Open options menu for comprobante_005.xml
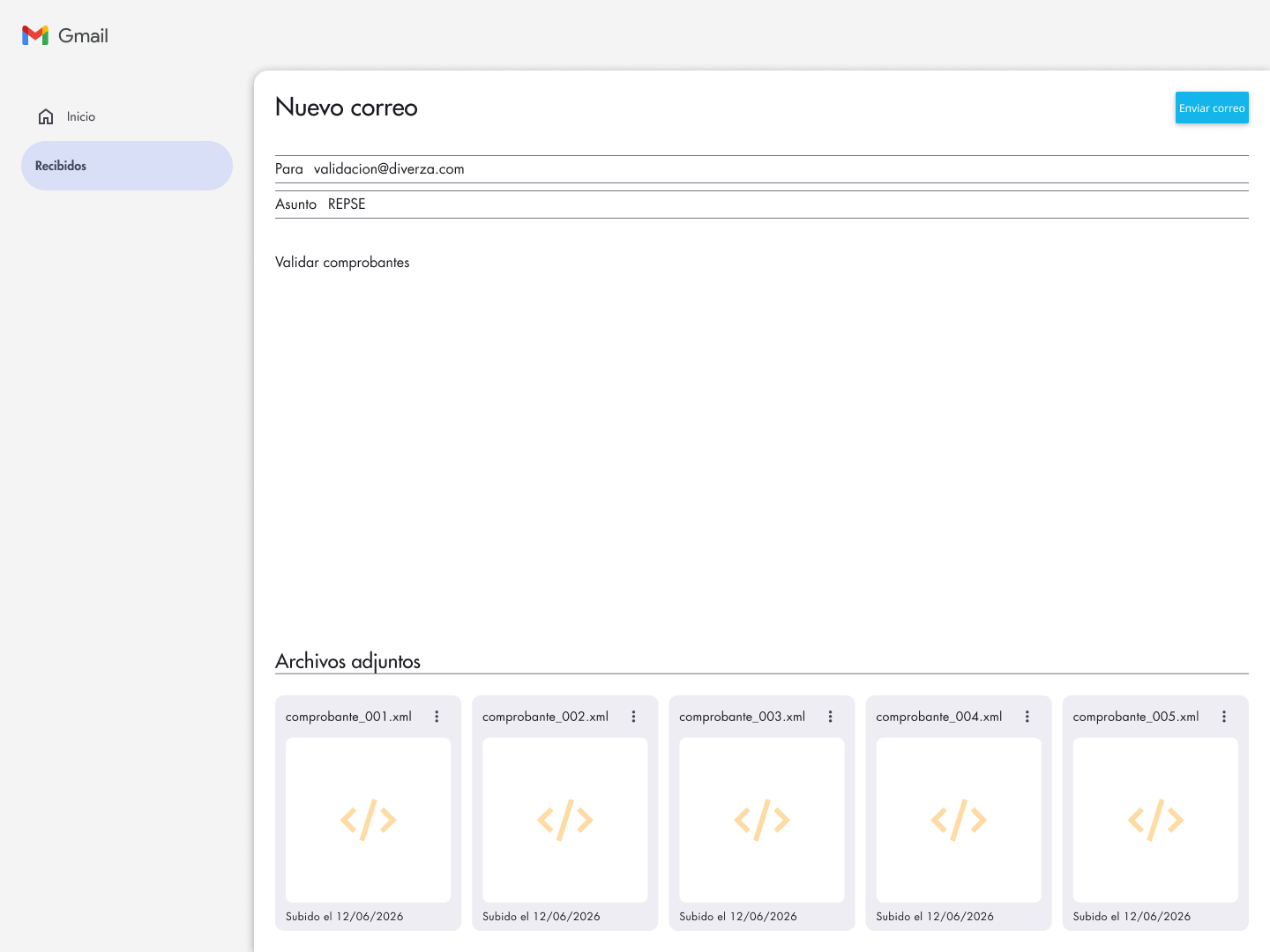Image resolution: width=1270 pixels, height=952 pixels. (x=1224, y=717)
